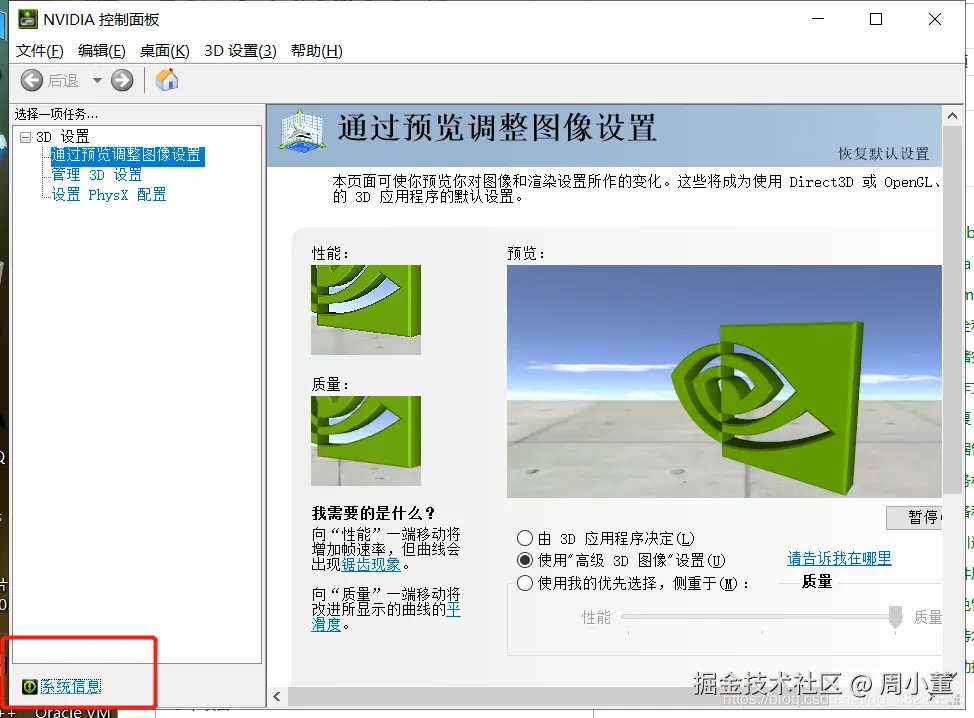Viewport: 974px width, 718px height.
Task: Click the vertical scrollbar thumb
Action: tap(952, 309)
